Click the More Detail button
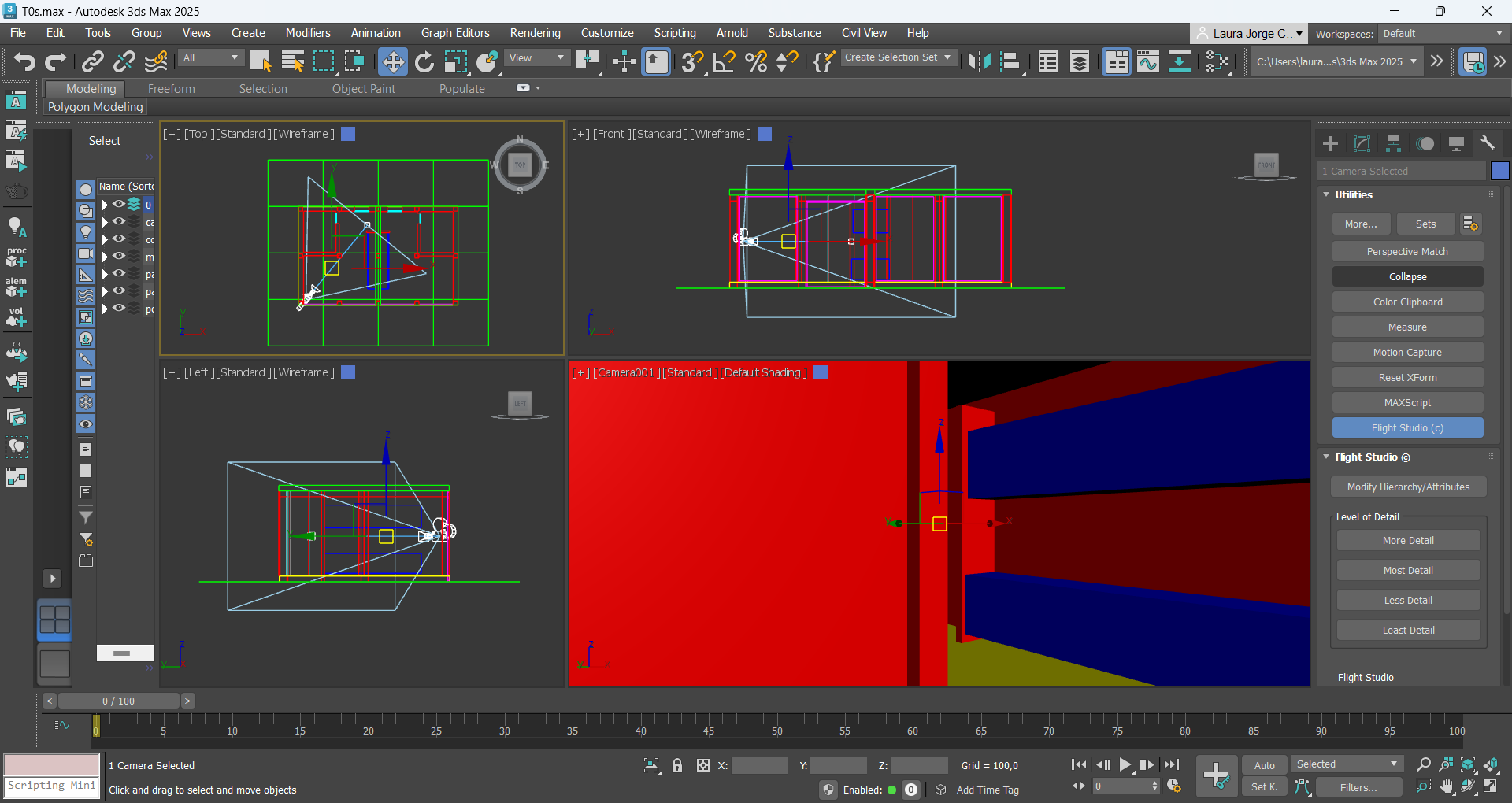This screenshot has width=1512, height=803. point(1408,541)
